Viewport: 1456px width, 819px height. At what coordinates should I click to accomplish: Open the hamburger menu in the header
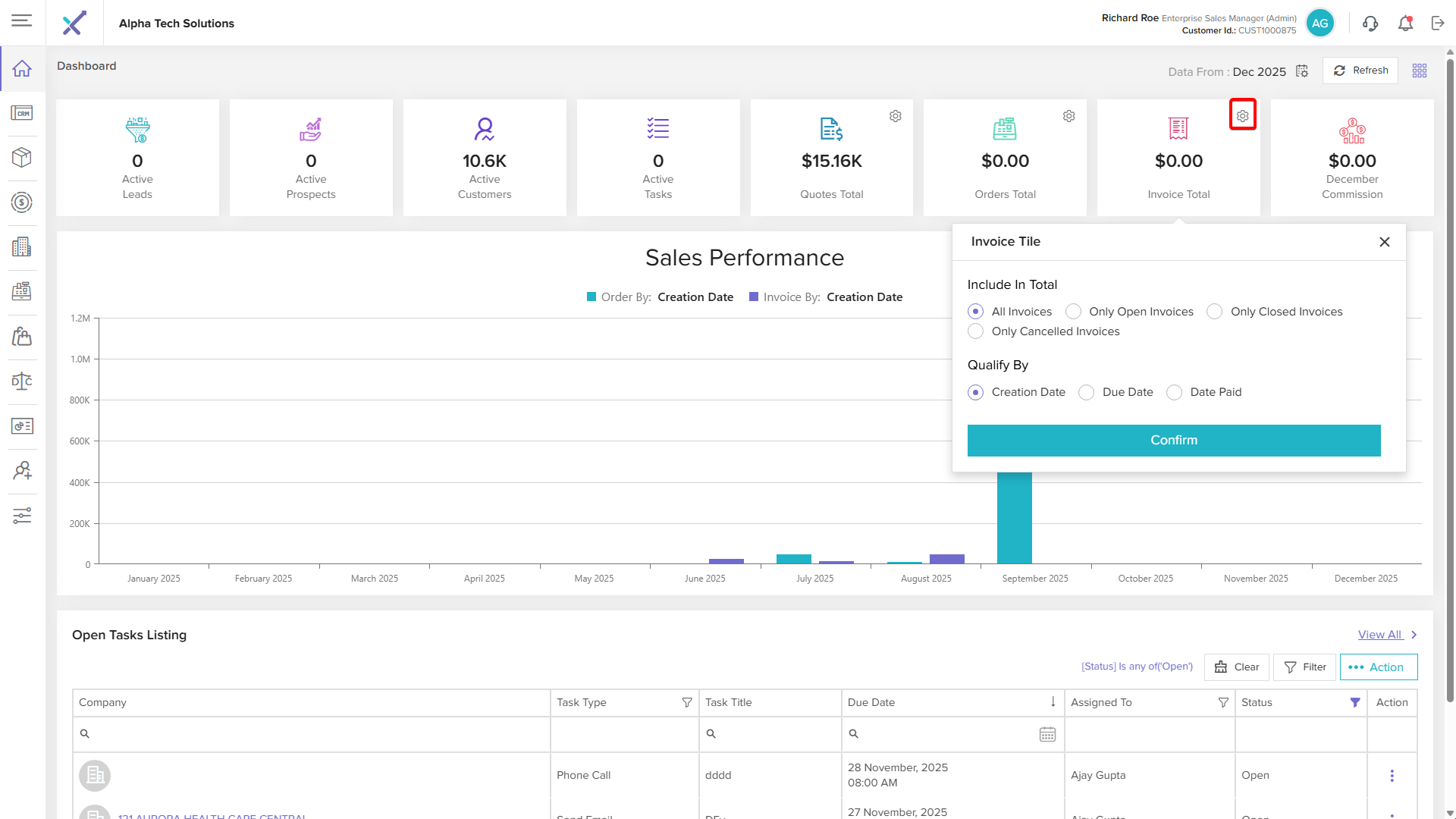(x=22, y=20)
